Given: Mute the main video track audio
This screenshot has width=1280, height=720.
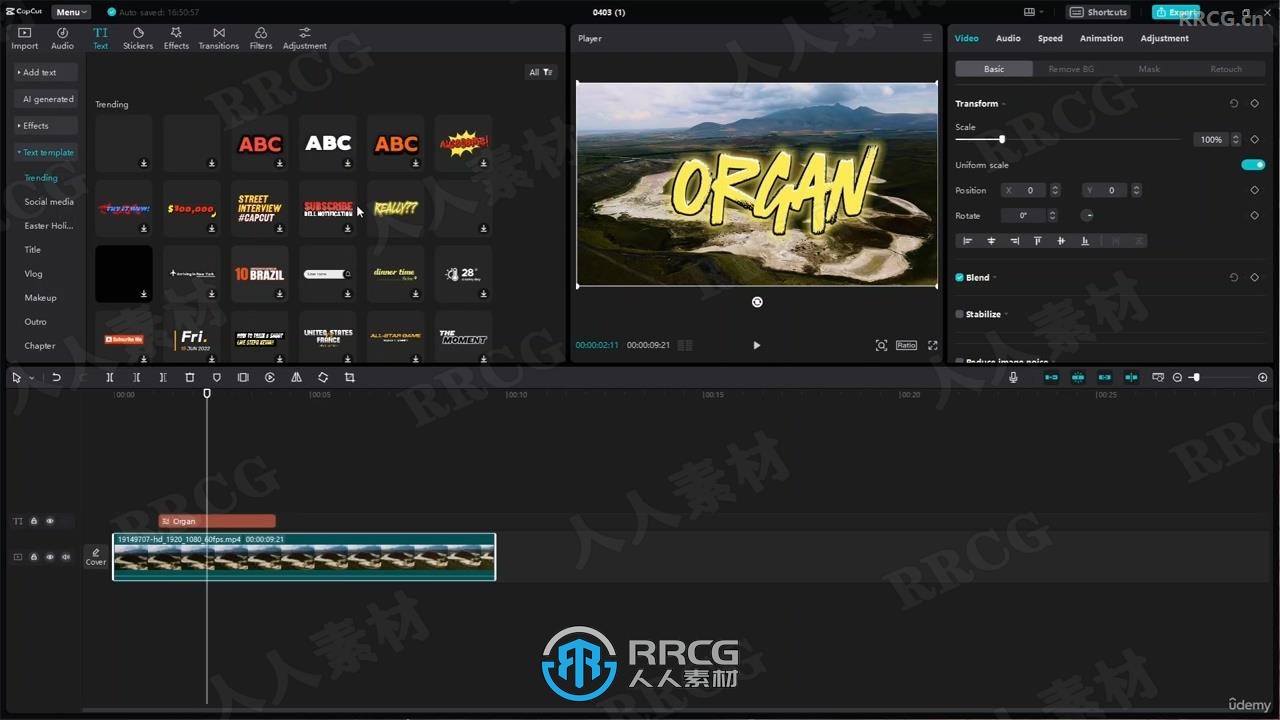Looking at the screenshot, I should tap(66, 557).
